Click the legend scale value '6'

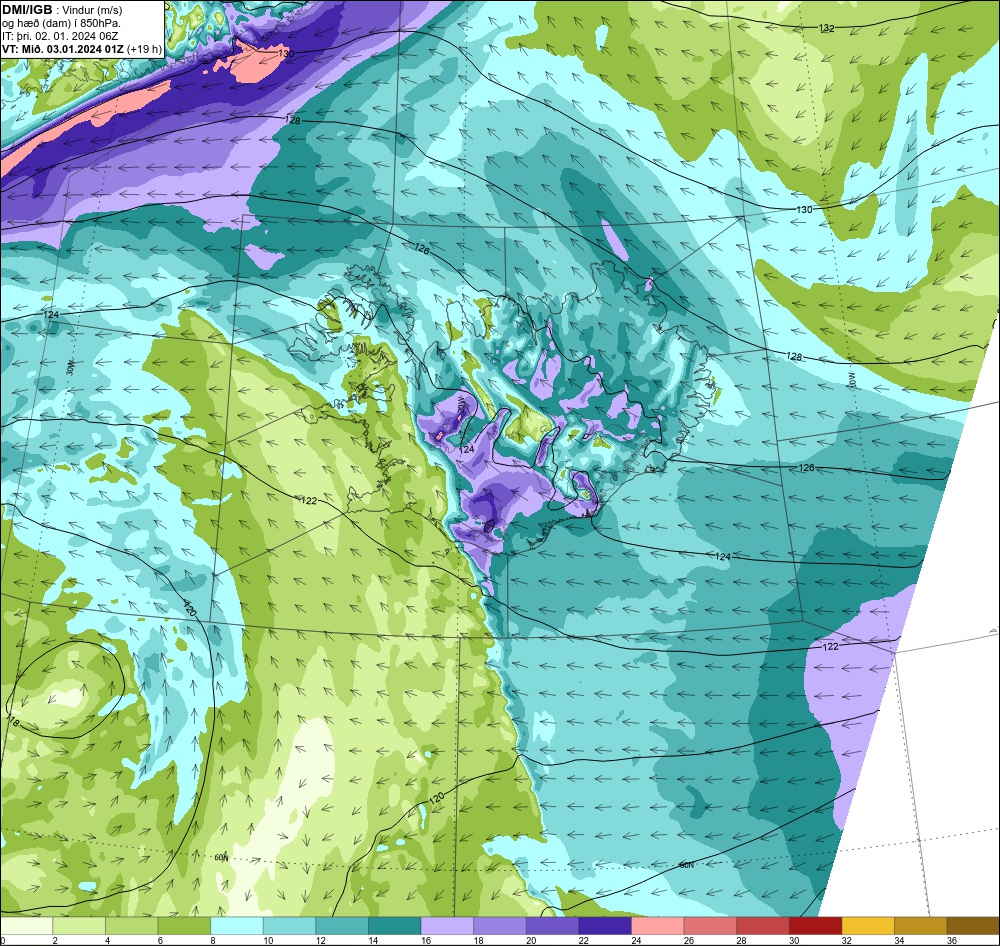(160, 940)
